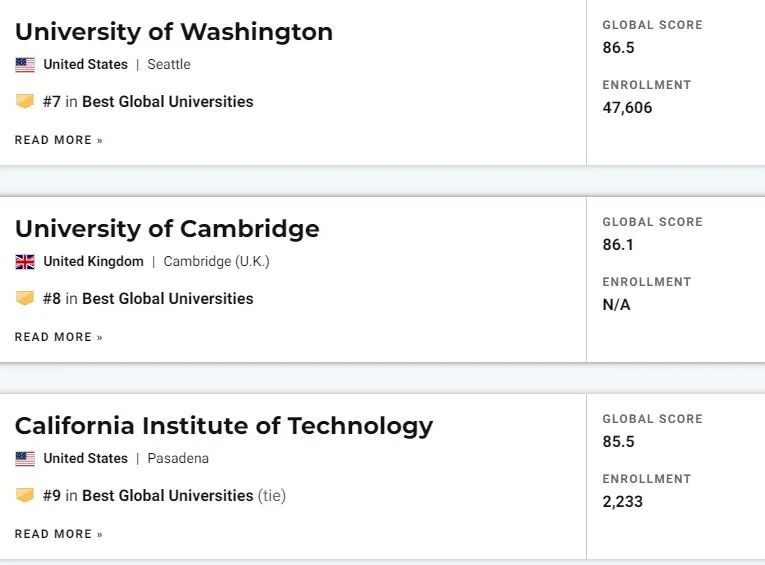Click the UK flag beside United Kingdom
765x565 pixels.
pos(25,262)
